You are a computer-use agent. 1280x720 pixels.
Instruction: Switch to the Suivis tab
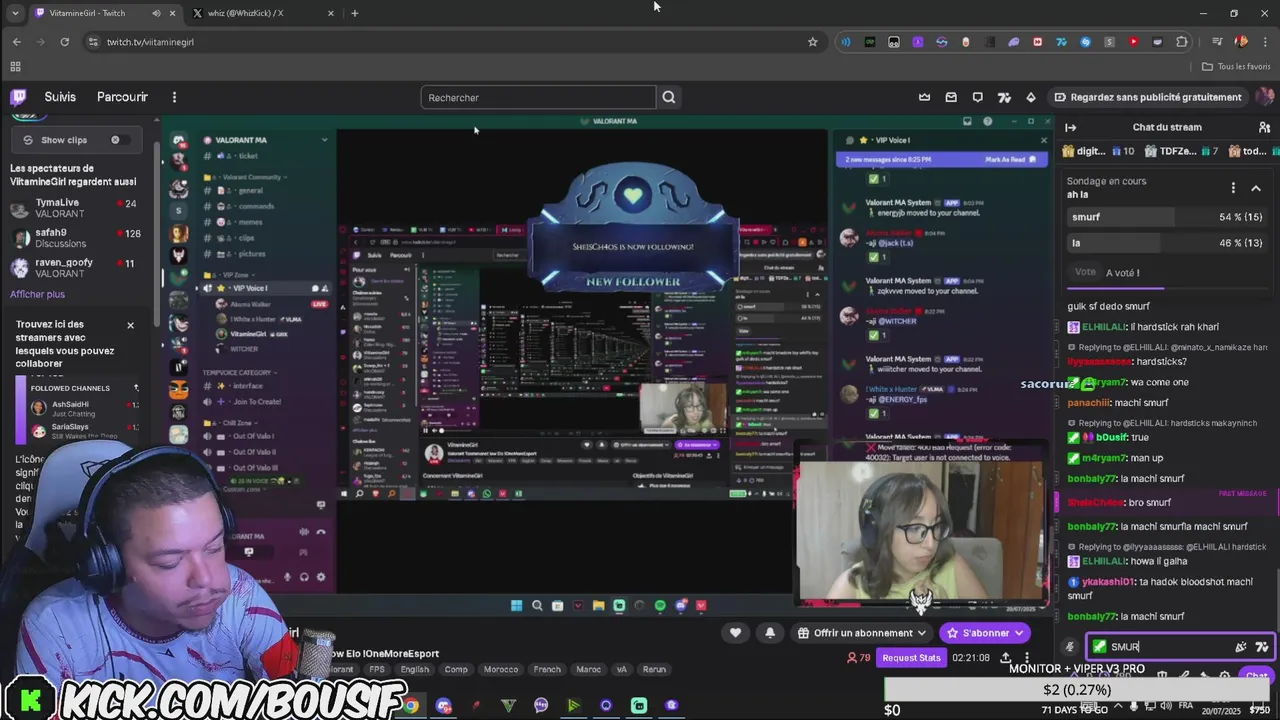coord(60,97)
